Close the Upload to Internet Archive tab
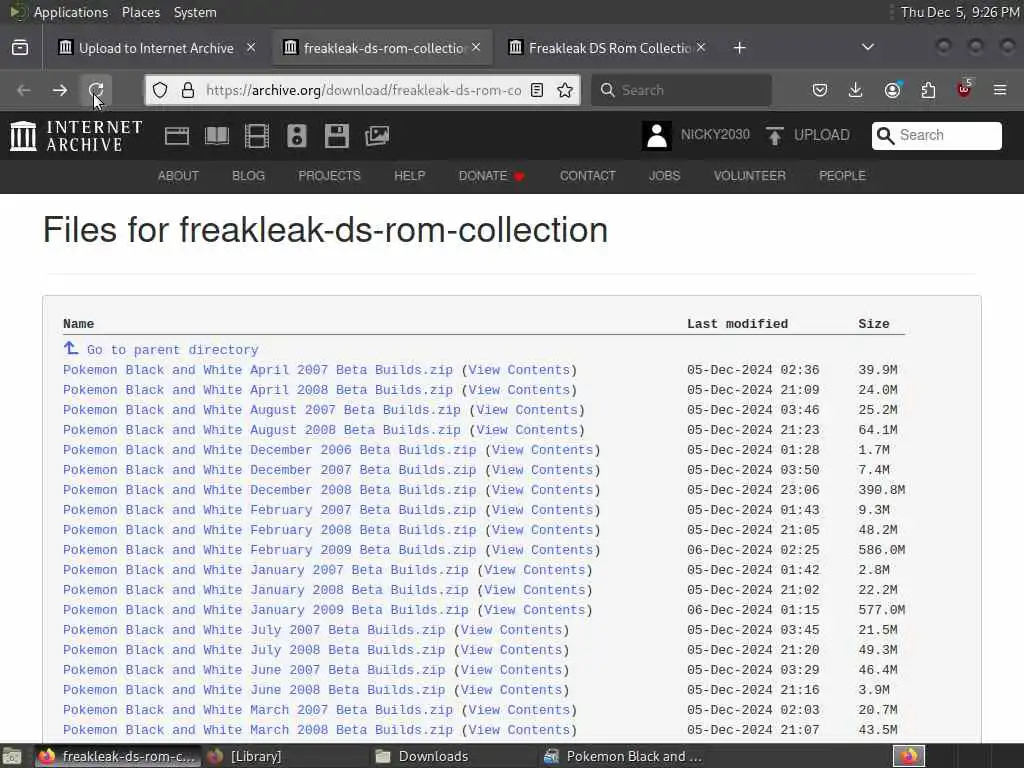 251,47
